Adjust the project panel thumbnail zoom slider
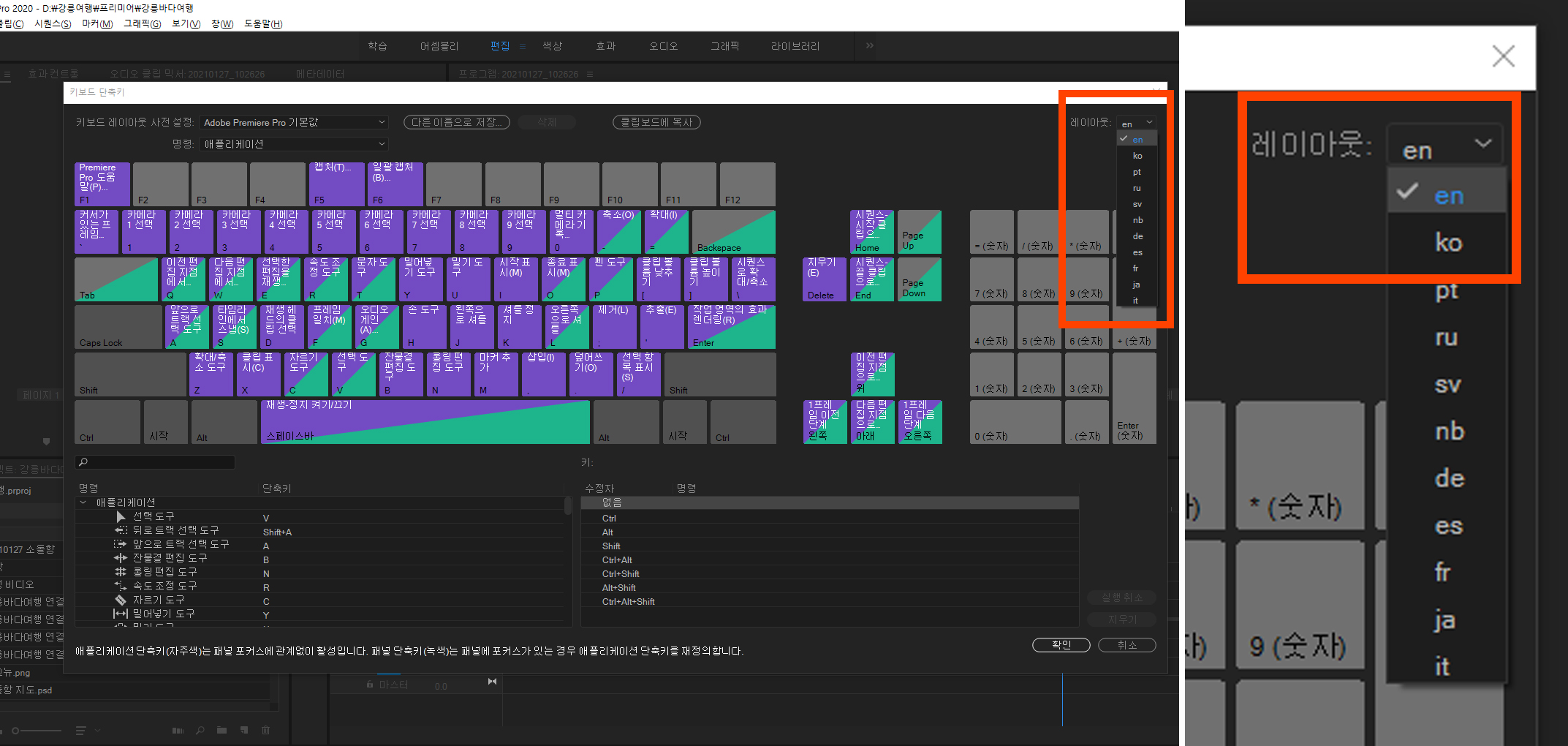Image resolution: width=1568 pixels, height=746 pixels. coord(37,730)
